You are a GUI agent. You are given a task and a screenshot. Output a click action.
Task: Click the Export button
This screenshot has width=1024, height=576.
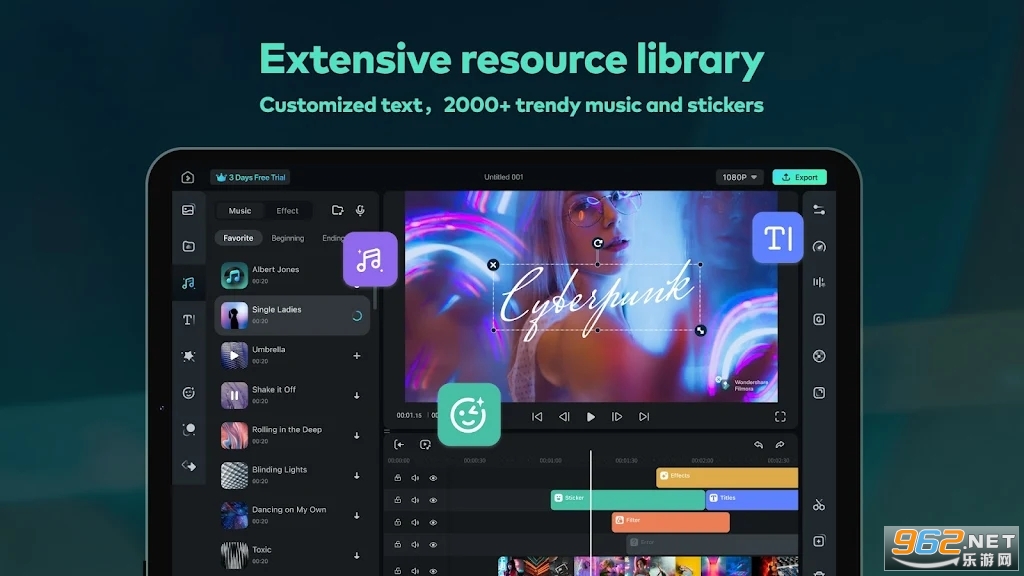click(x=799, y=177)
